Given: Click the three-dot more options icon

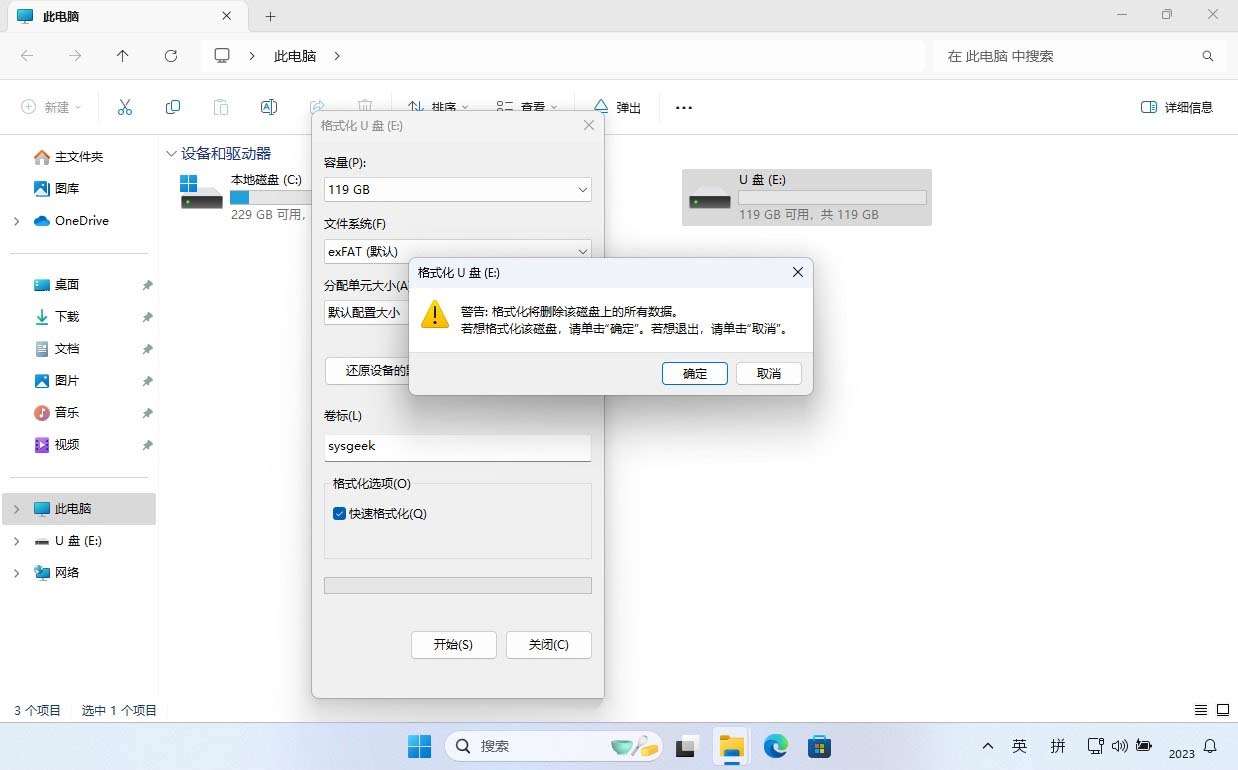Looking at the screenshot, I should pyautogui.click(x=684, y=108).
